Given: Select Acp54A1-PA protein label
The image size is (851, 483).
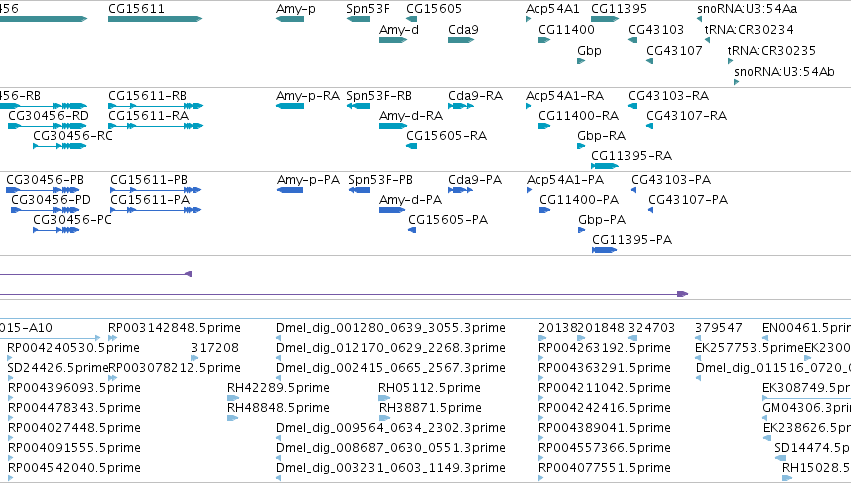Looking at the screenshot, I should coord(566,180).
